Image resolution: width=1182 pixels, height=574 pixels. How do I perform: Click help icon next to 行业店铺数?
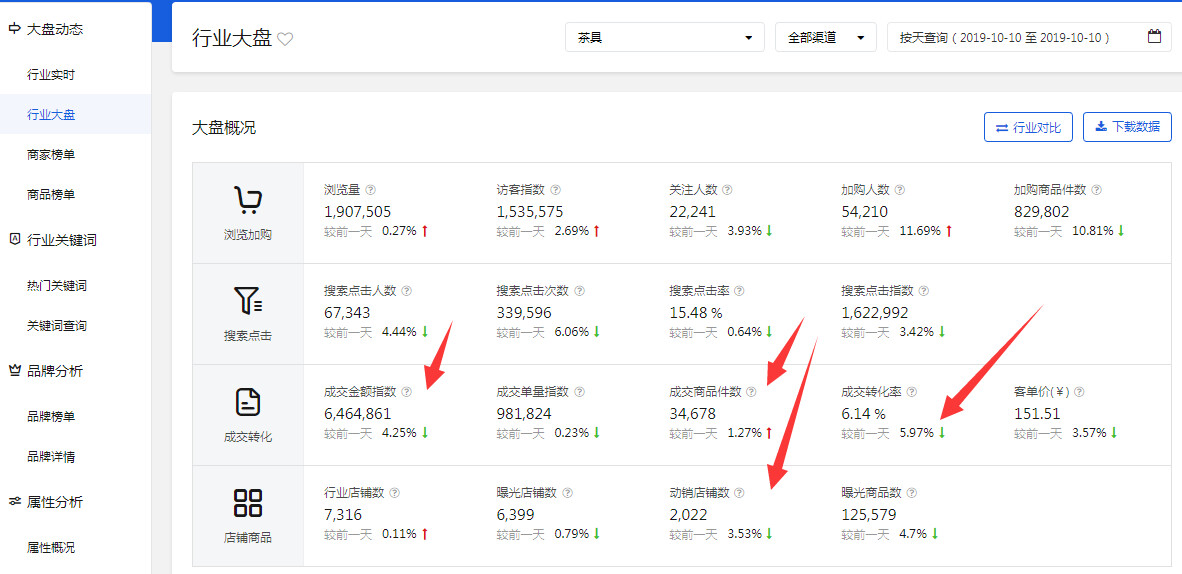[x=395, y=493]
